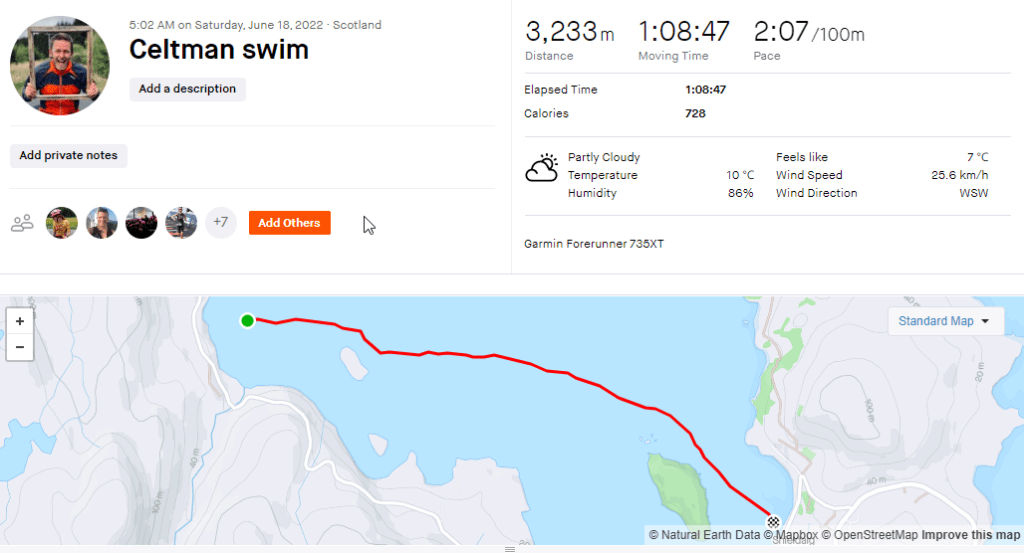Click the group athletes icon
Image resolution: width=1024 pixels, height=553 pixels.
(x=22, y=223)
